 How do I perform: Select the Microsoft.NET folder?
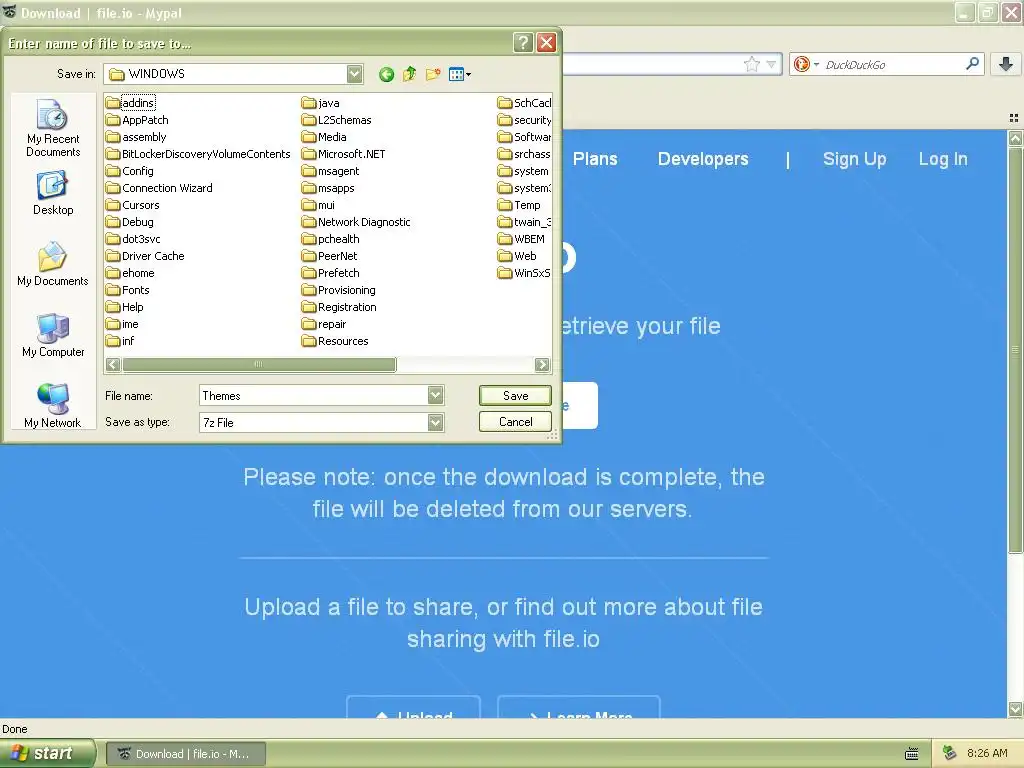pos(344,153)
